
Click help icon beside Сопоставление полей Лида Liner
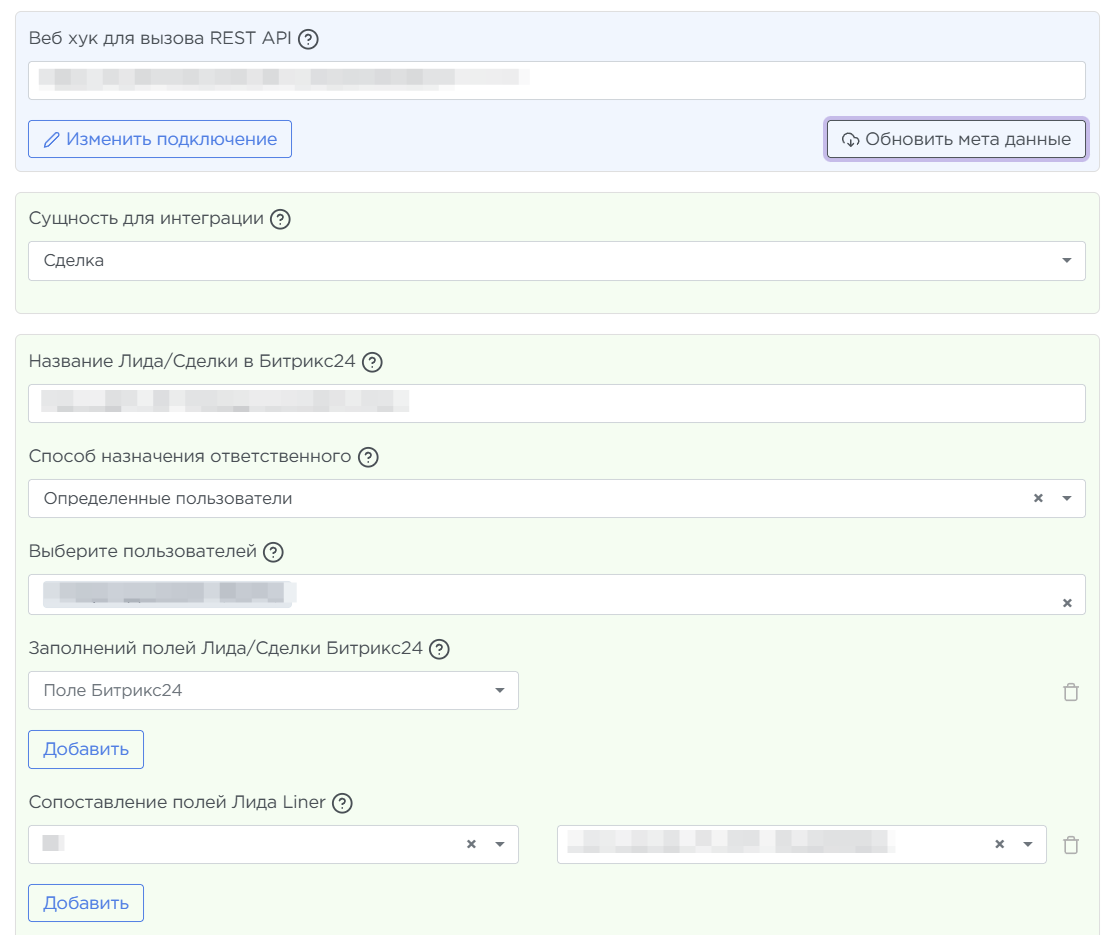click(x=342, y=803)
